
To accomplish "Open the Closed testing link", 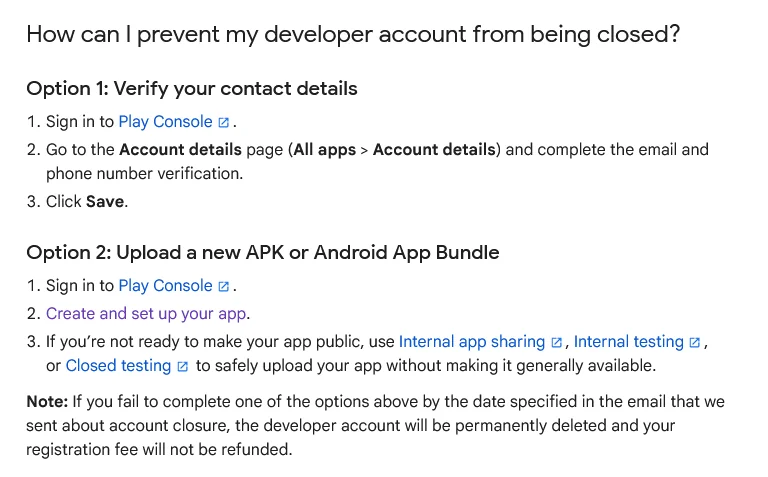I will [118, 366].
